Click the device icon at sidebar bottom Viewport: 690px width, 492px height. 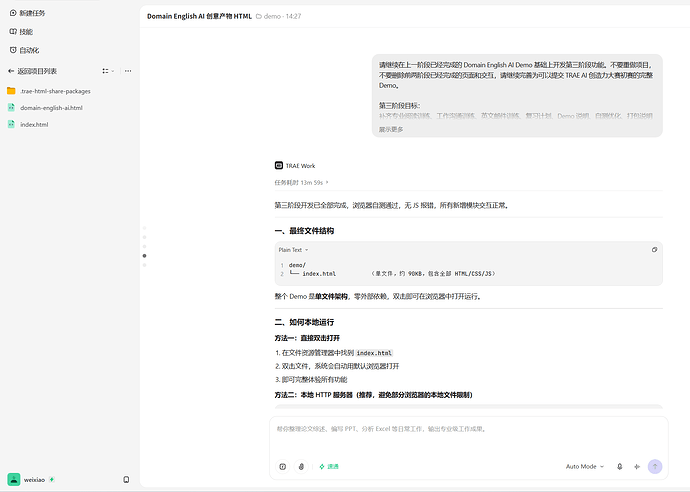126,479
